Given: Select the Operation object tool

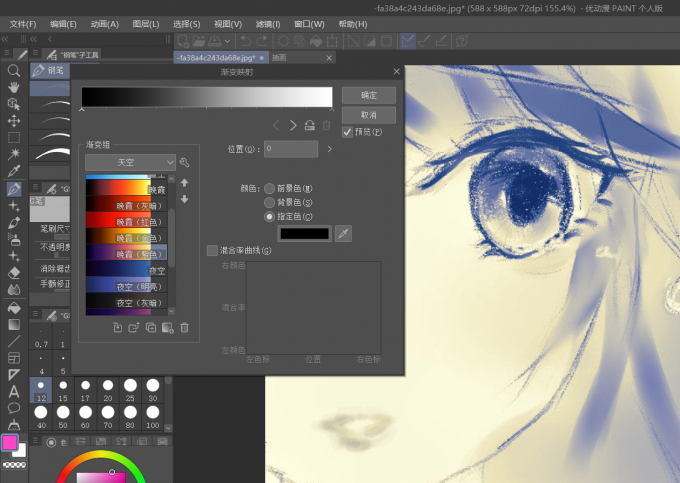Looking at the screenshot, I should [14, 104].
